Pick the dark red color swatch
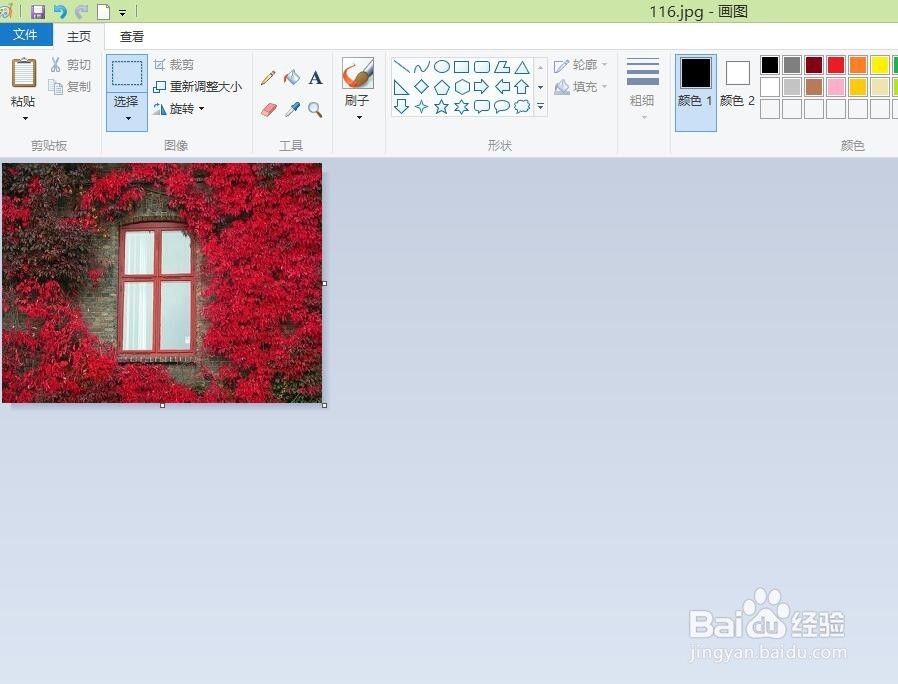 click(x=814, y=65)
